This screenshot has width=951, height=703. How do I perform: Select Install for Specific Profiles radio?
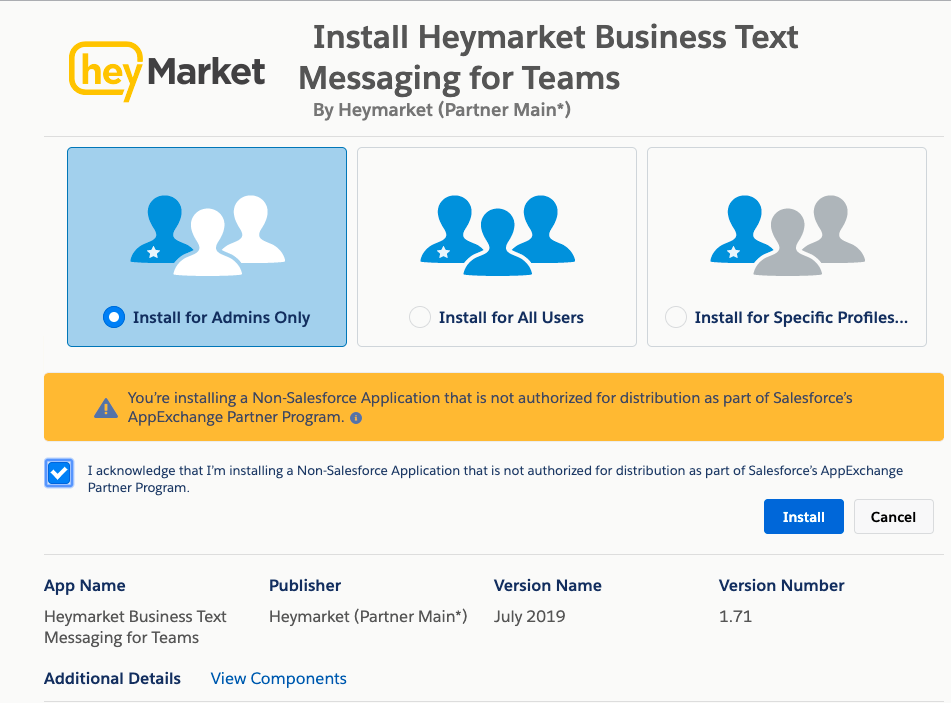[676, 317]
